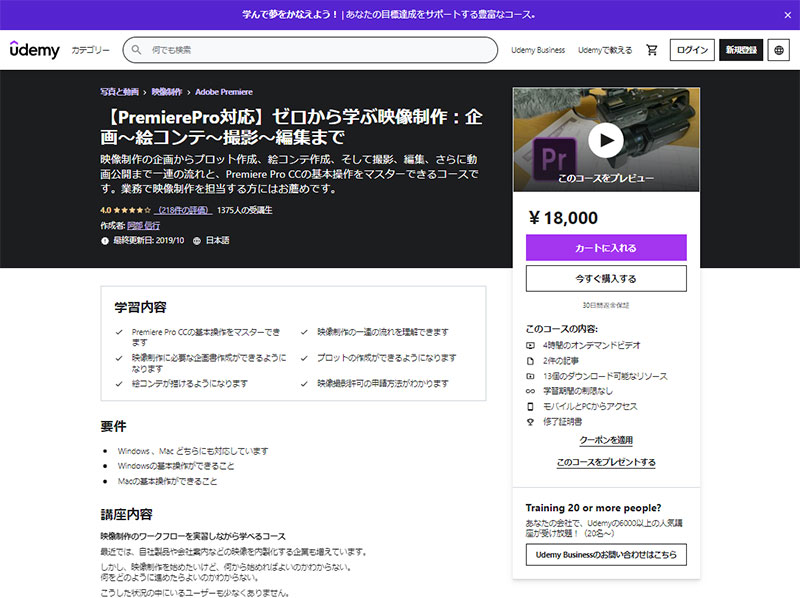The image size is (800, 598).
Task: Open Udemy Business link in header
Action: click(x=538, y=50)
